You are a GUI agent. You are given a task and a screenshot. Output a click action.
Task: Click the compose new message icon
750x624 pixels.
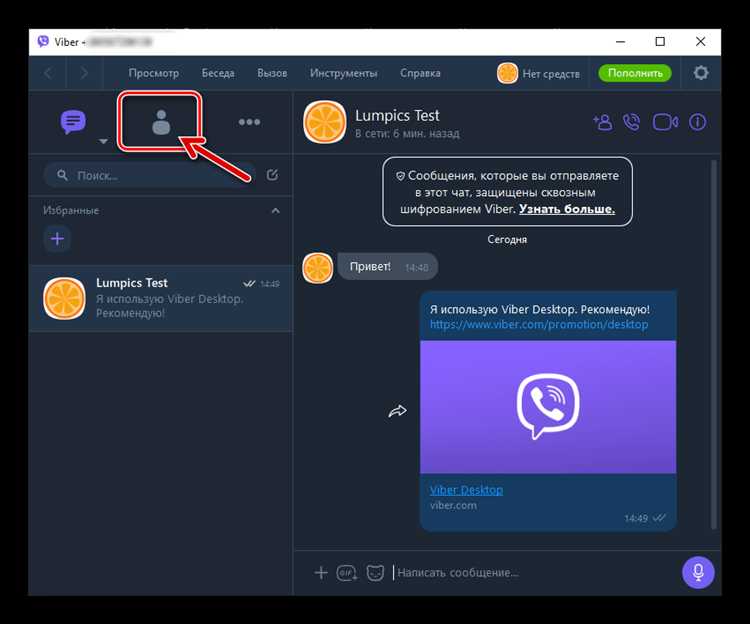pyautogui.click(x=272, y=175)
